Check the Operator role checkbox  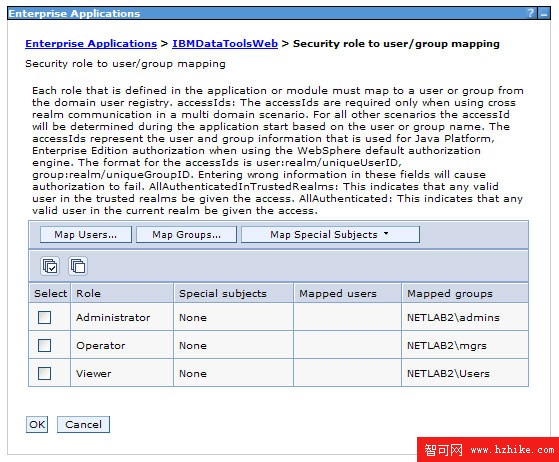point(45,345)
